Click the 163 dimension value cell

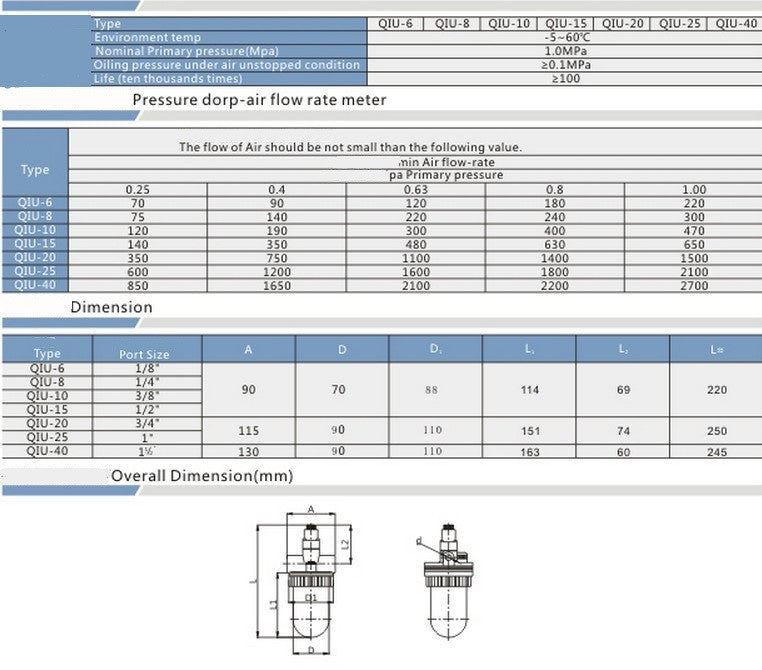[x=531, y=451]
